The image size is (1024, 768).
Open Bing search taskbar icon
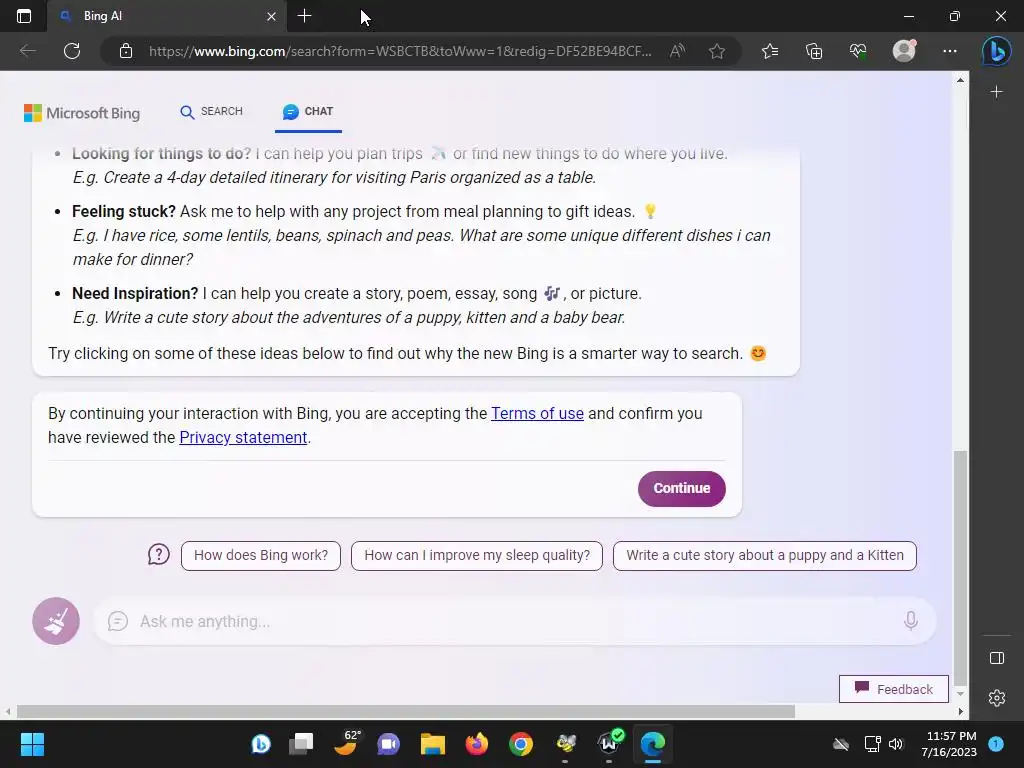coord(261,744)
